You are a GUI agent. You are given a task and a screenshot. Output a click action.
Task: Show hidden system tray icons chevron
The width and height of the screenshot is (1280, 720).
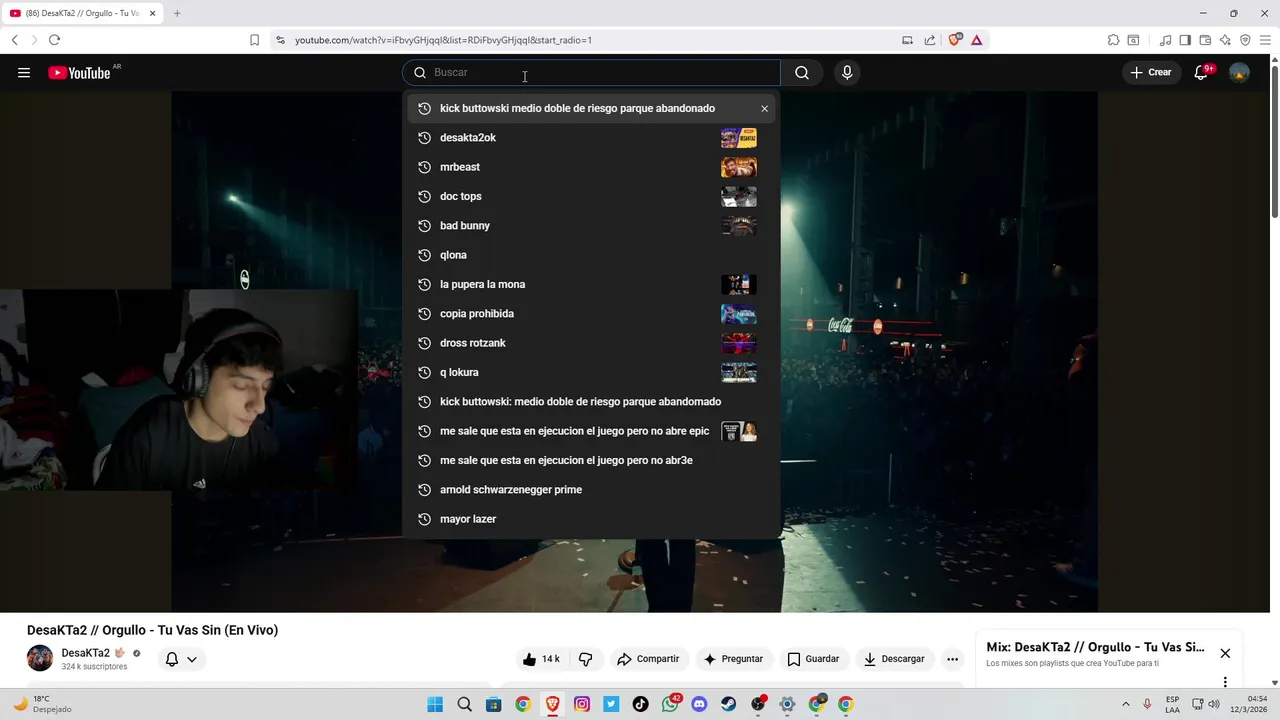click(1126, 704)
